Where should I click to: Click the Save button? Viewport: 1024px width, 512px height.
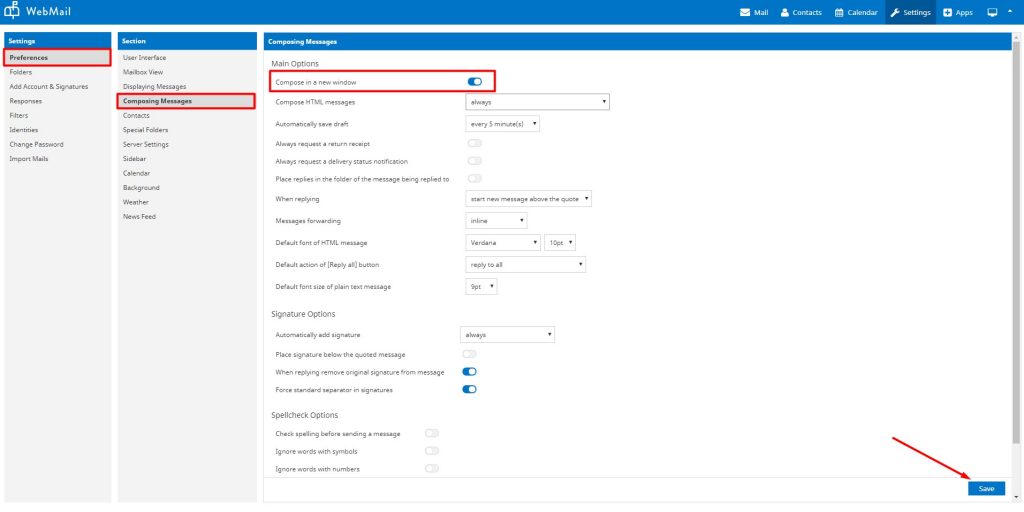tap(986, 488)
